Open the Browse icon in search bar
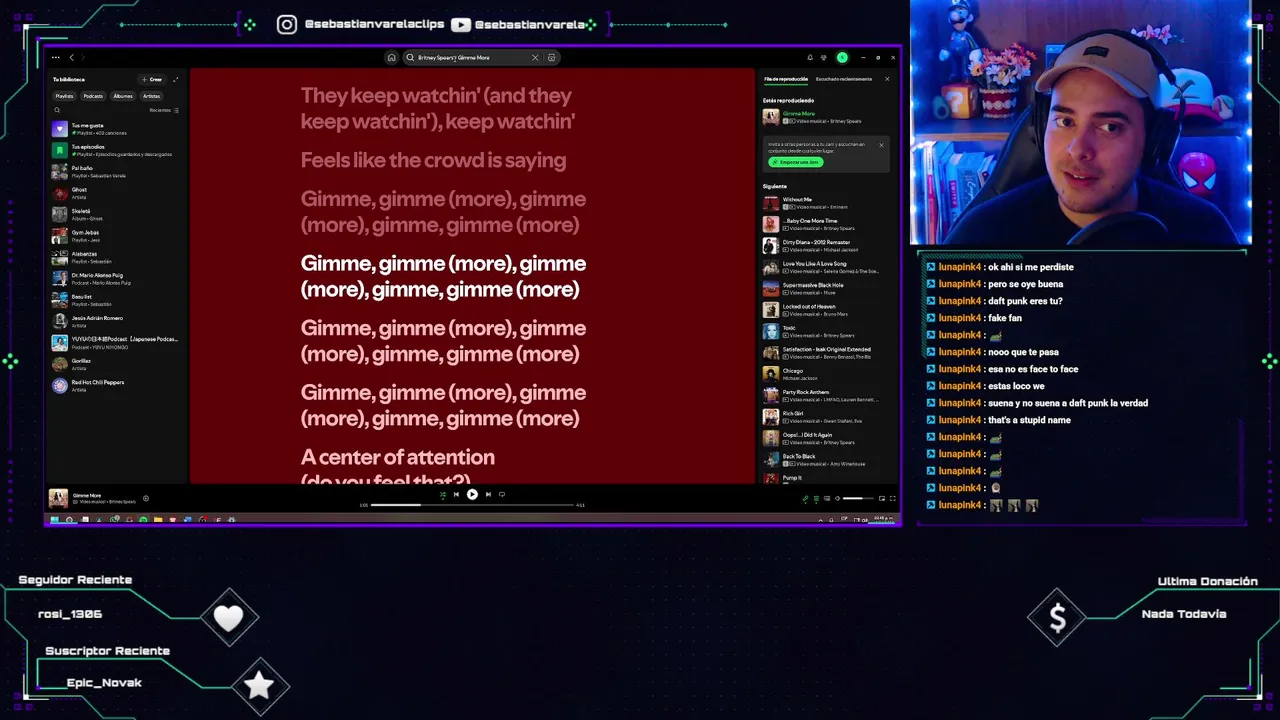The height and width of the screenshot is (720, 1280). point(551,57)
